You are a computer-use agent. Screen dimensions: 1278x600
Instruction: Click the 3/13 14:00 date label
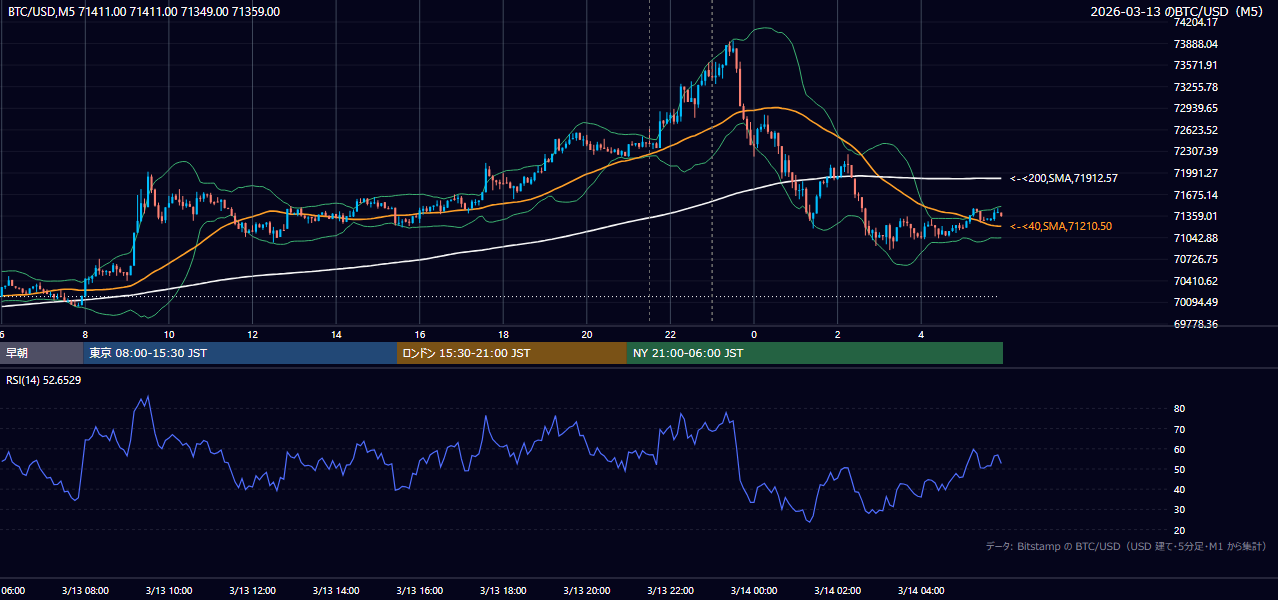click(336, 591)
